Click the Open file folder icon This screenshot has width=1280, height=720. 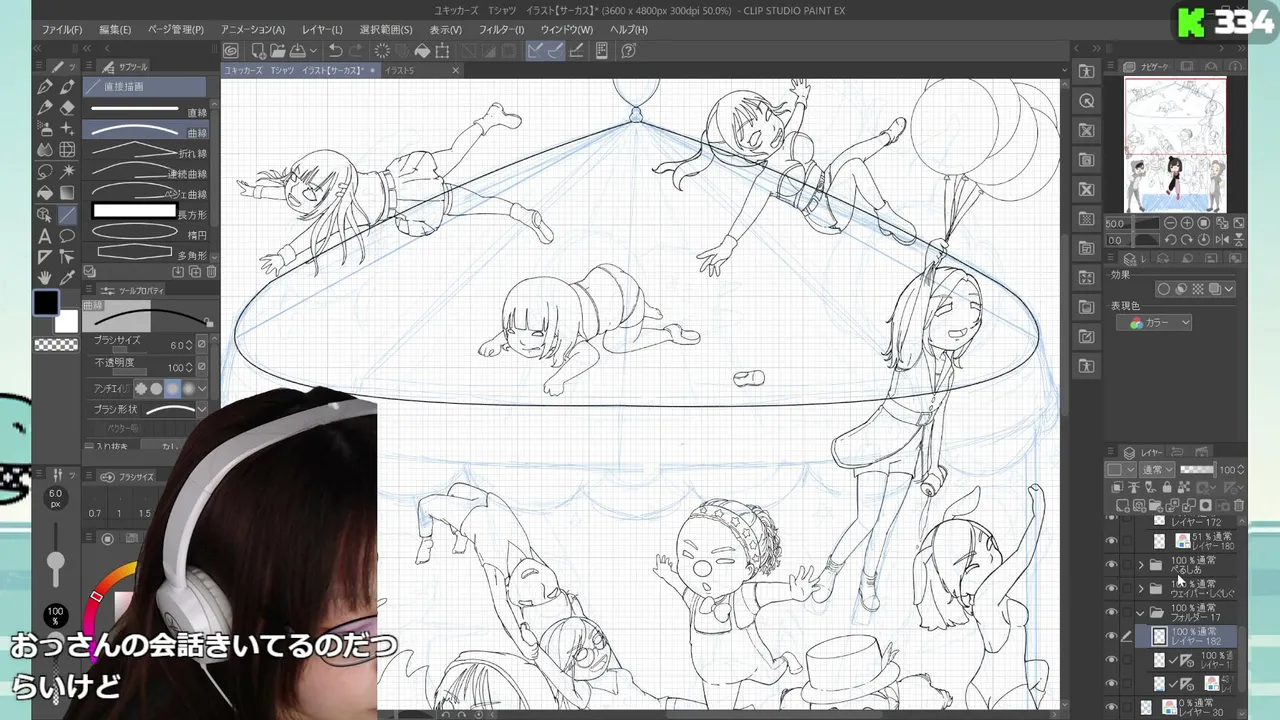coord(276,50)
